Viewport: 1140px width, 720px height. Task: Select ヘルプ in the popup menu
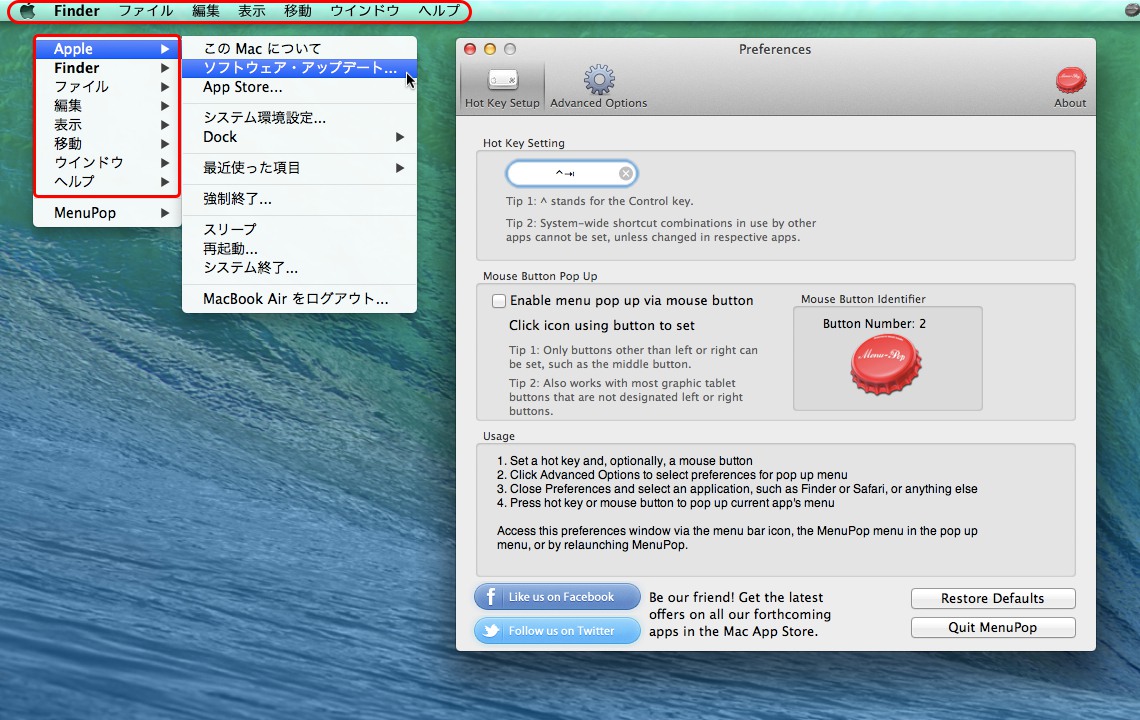pyautogui.click(x=107, y=181)
